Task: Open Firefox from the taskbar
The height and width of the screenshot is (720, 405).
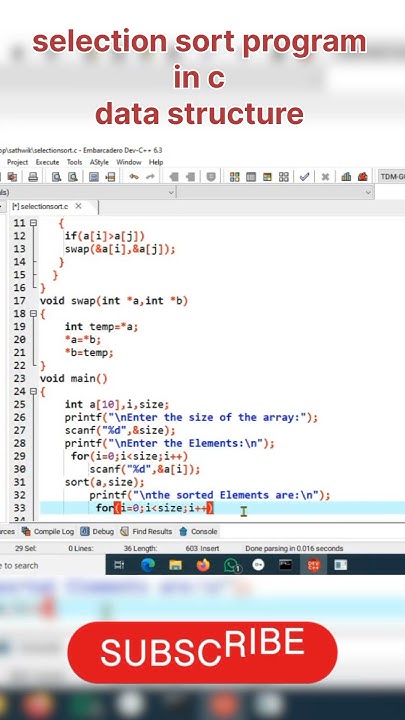Action: (x=203, y=565)
